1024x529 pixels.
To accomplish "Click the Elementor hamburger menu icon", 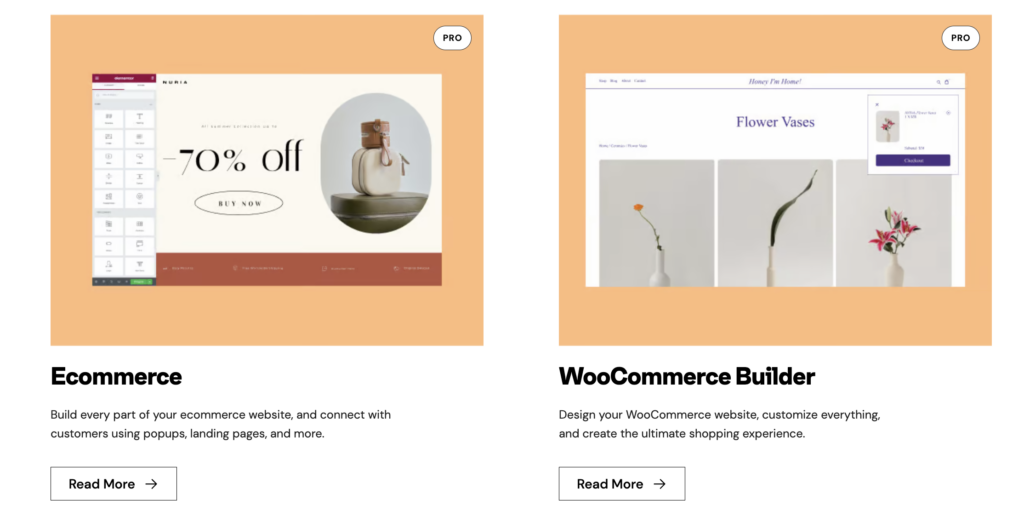I will click(x=96, y=78).
